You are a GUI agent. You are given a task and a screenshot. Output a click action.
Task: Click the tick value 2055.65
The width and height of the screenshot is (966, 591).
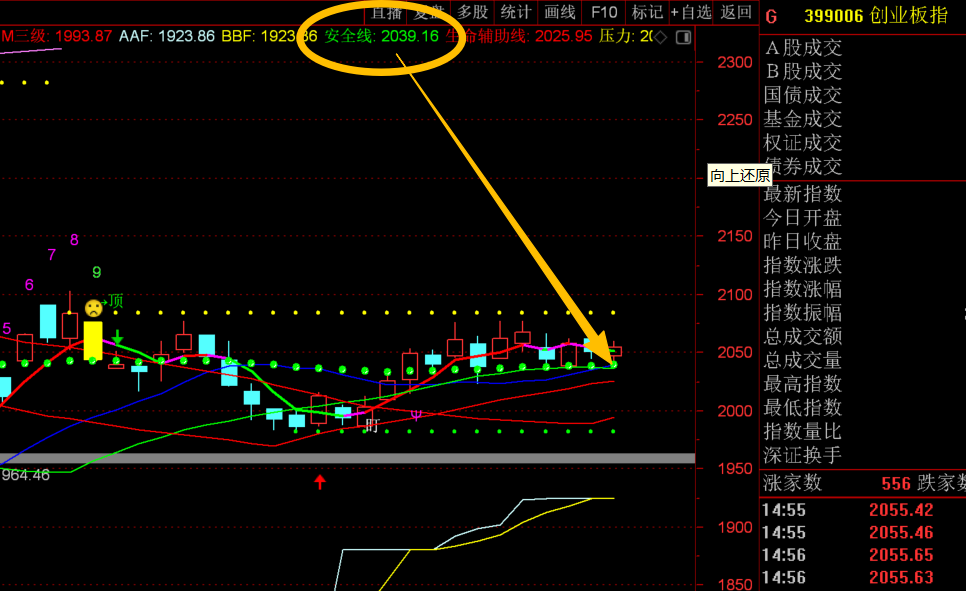click(x=901, y=555)
